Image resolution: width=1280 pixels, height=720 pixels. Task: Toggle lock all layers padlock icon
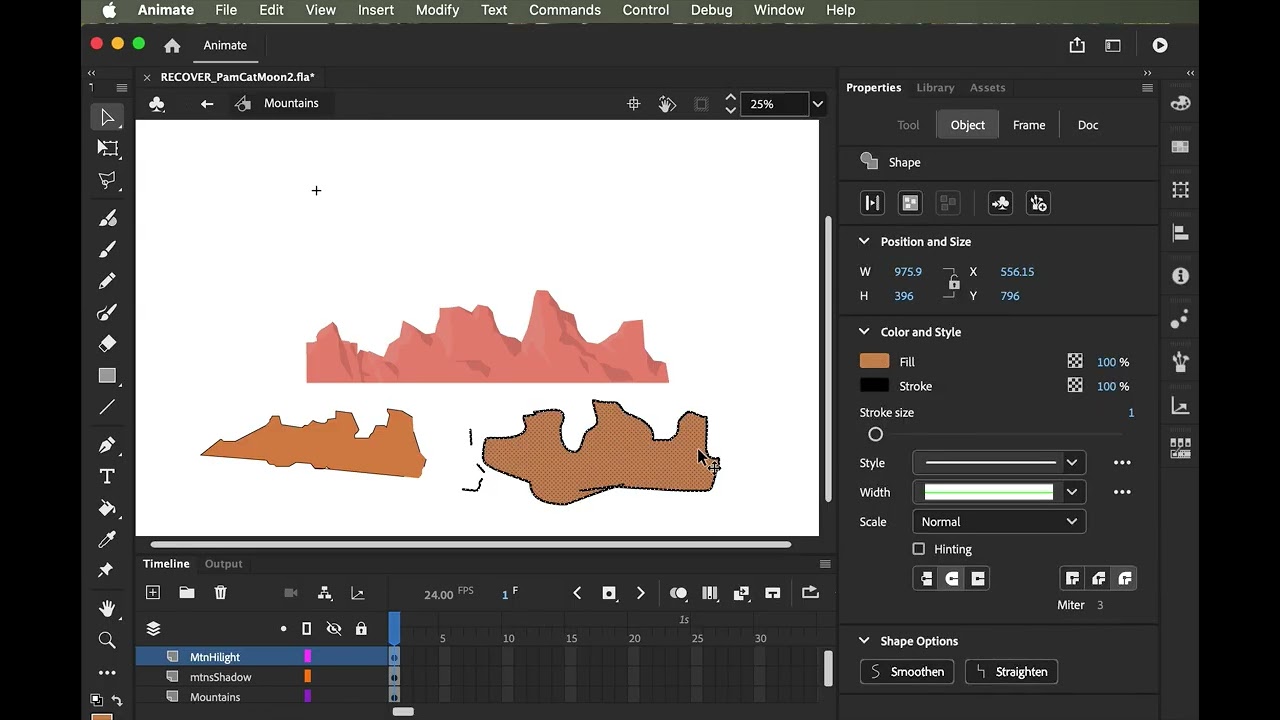[361, 629]
